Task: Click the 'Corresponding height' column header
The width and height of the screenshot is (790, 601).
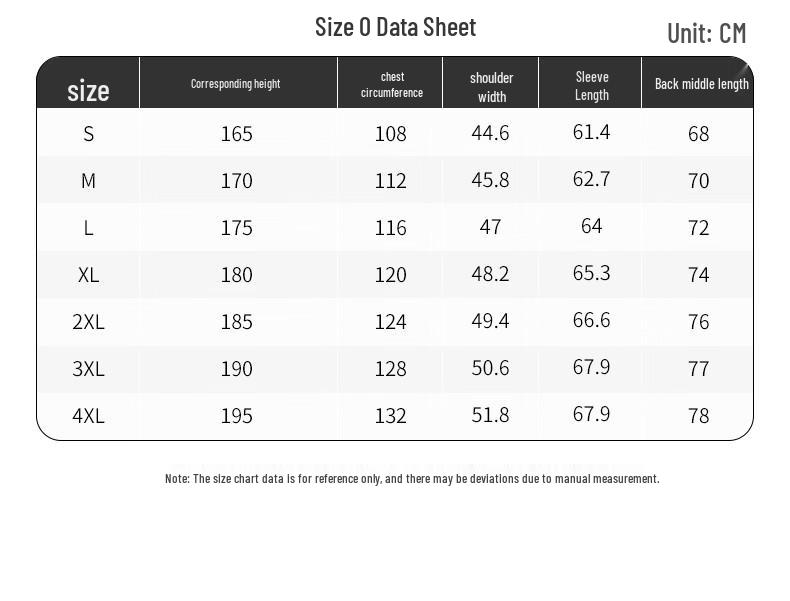Action: tap(235, 84)
